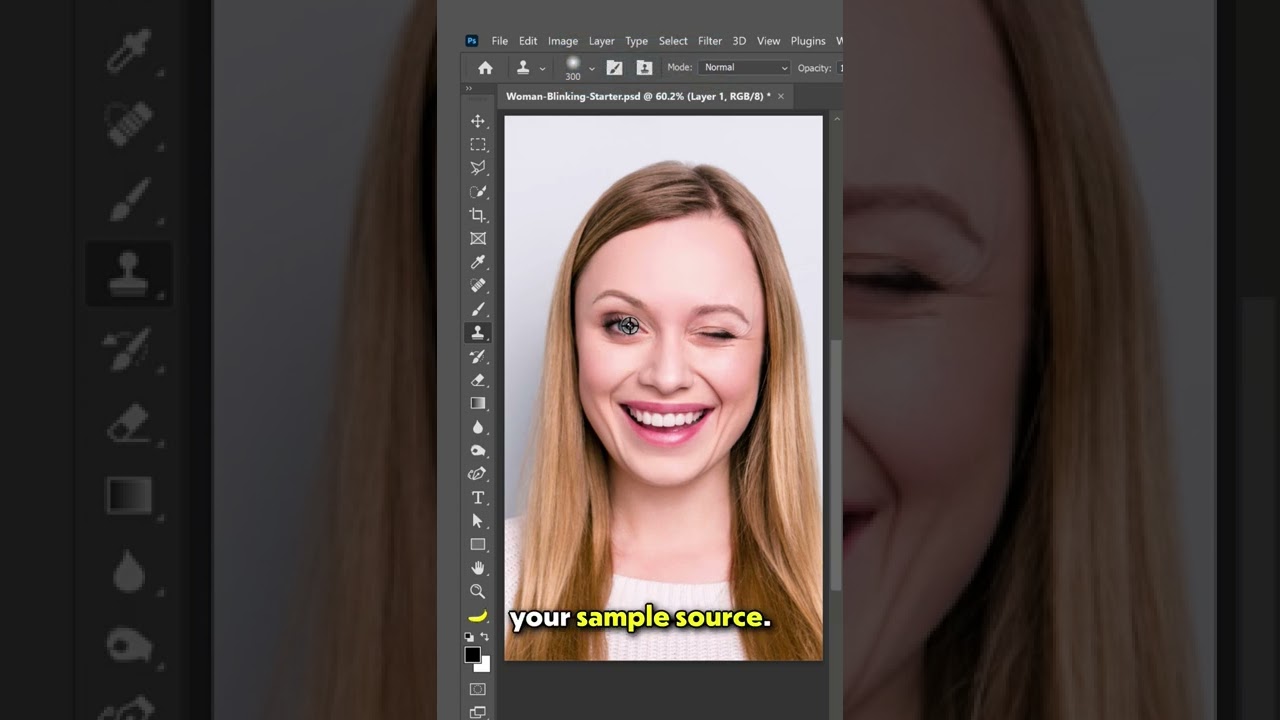Select the Brush tool
Screen dimensions: 1280x720
point(478,309)
